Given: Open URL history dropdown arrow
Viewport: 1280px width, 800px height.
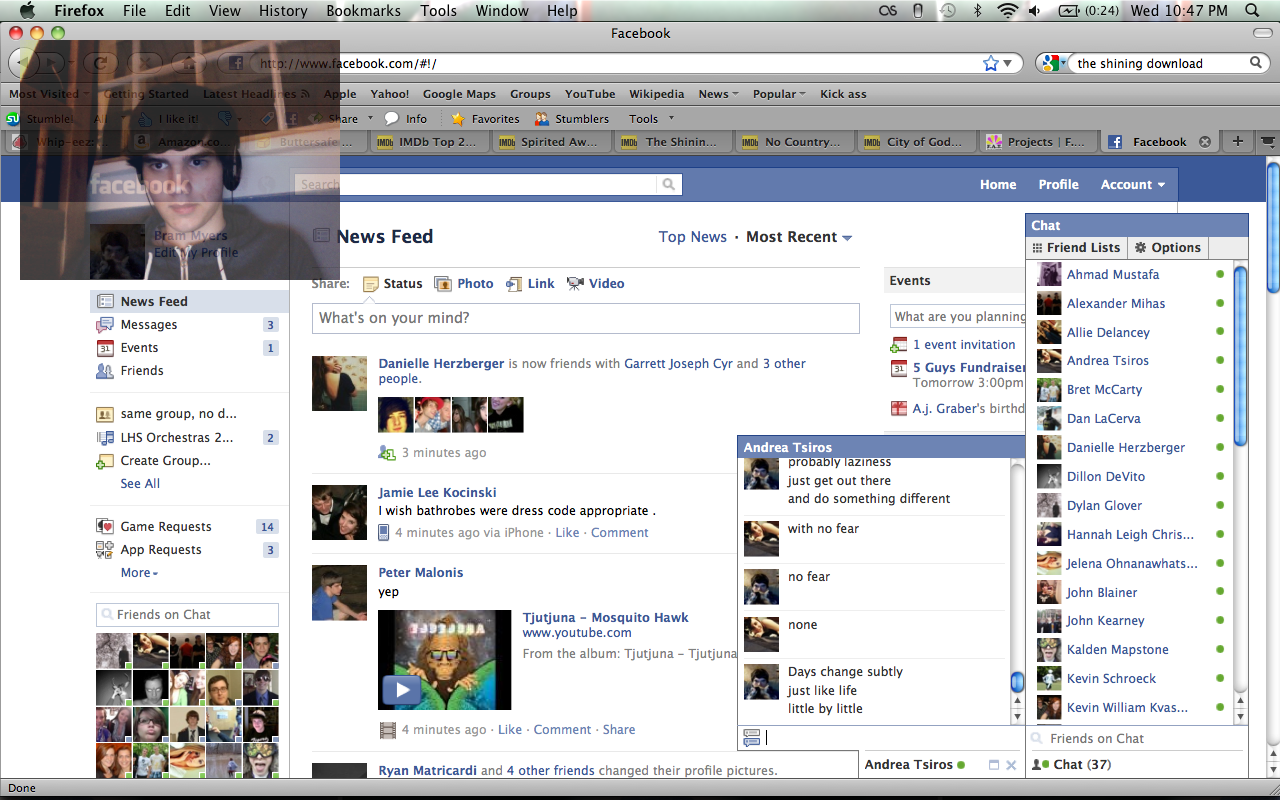Looking at the screenshot, I should click(x=1008, y=63).
